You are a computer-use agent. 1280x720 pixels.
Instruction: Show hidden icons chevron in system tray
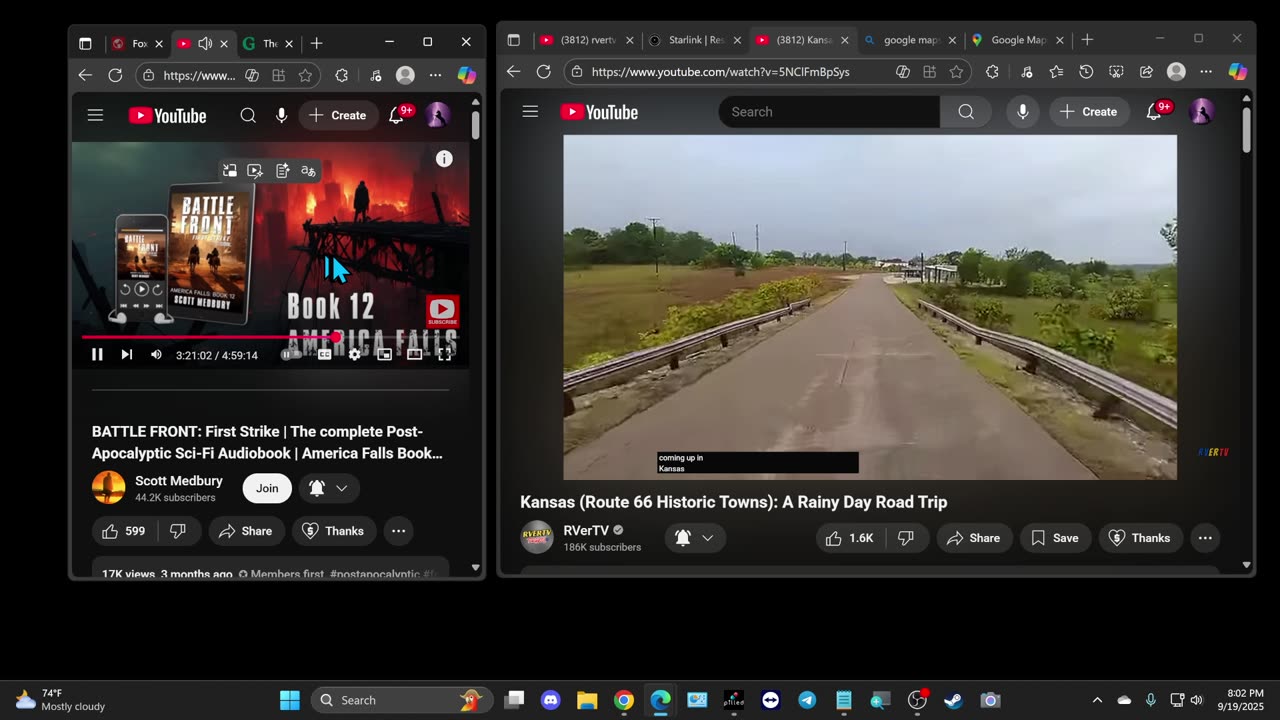click(1097, 700)
